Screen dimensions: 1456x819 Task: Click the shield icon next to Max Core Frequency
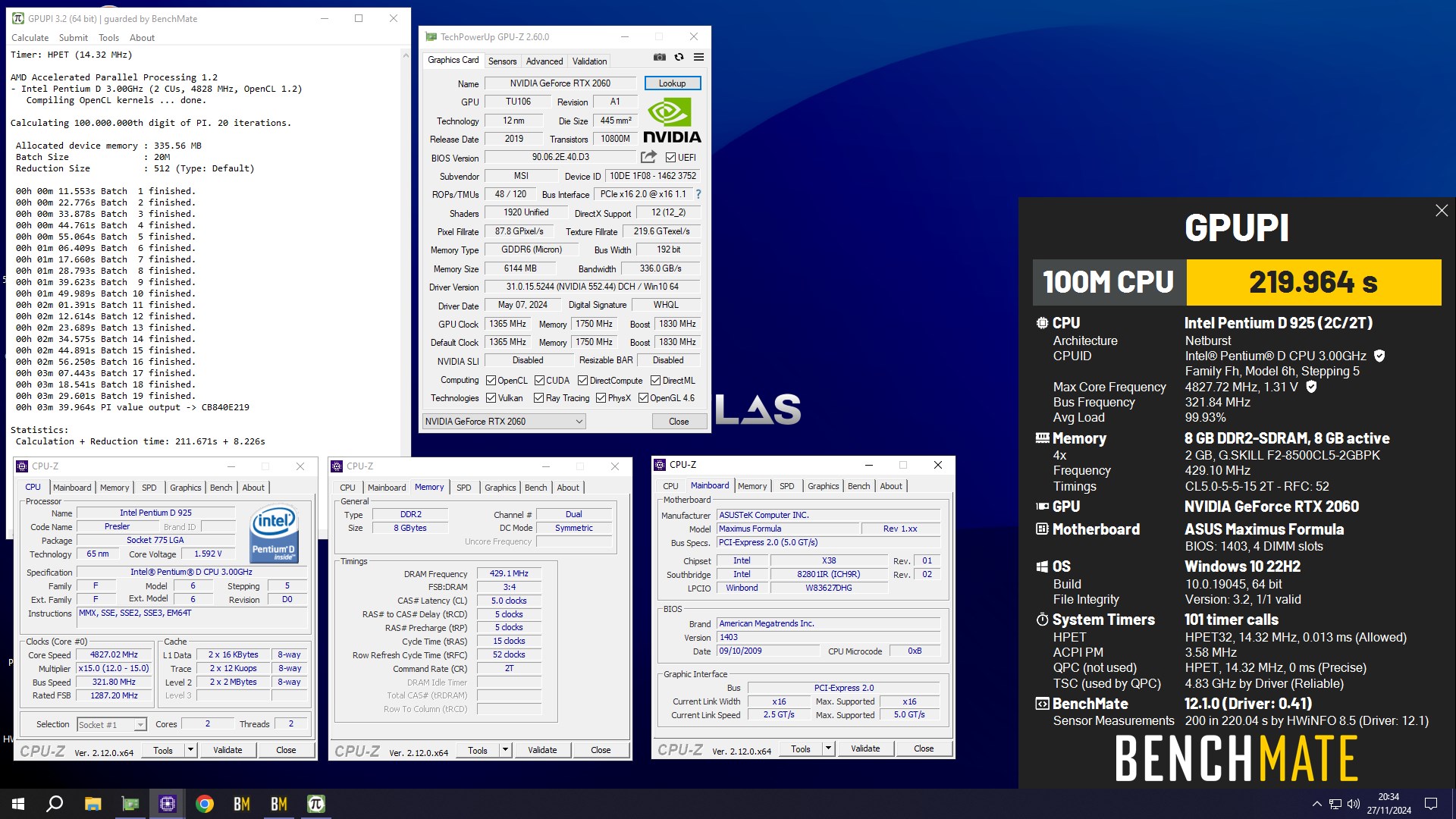(x=1311, y=387)
